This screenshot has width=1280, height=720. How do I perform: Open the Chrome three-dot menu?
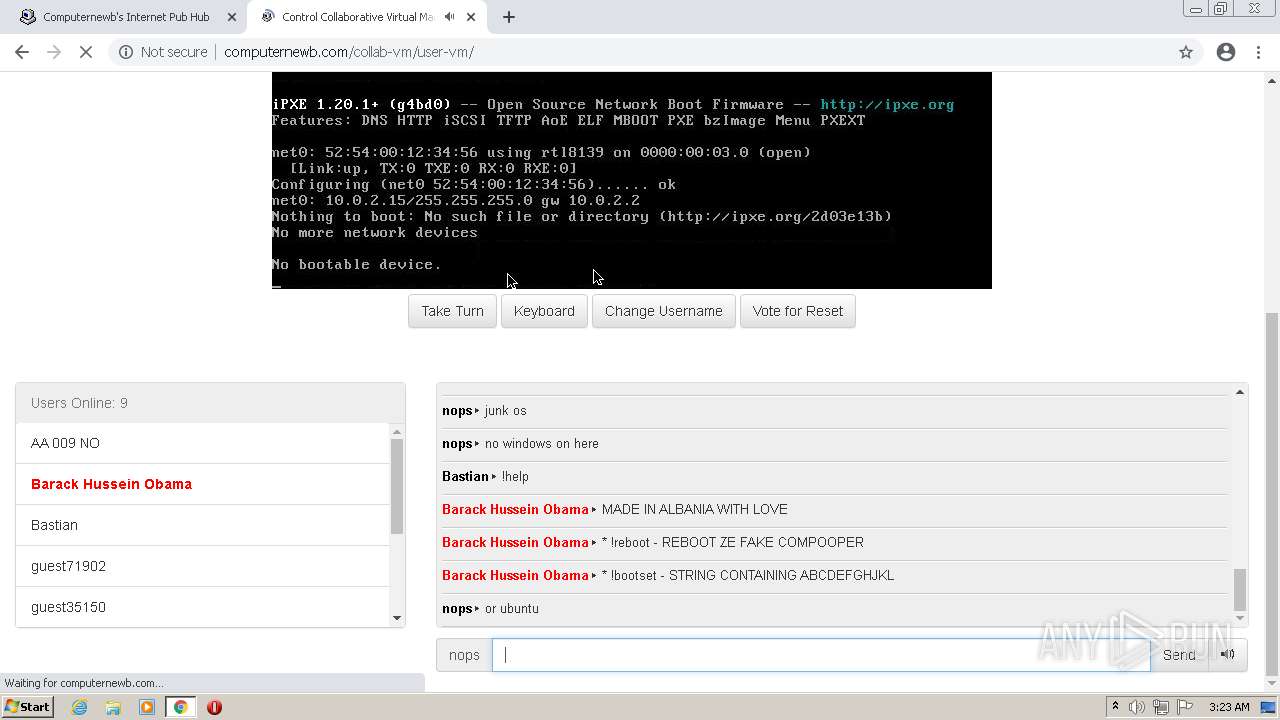tap(1258, 52)
